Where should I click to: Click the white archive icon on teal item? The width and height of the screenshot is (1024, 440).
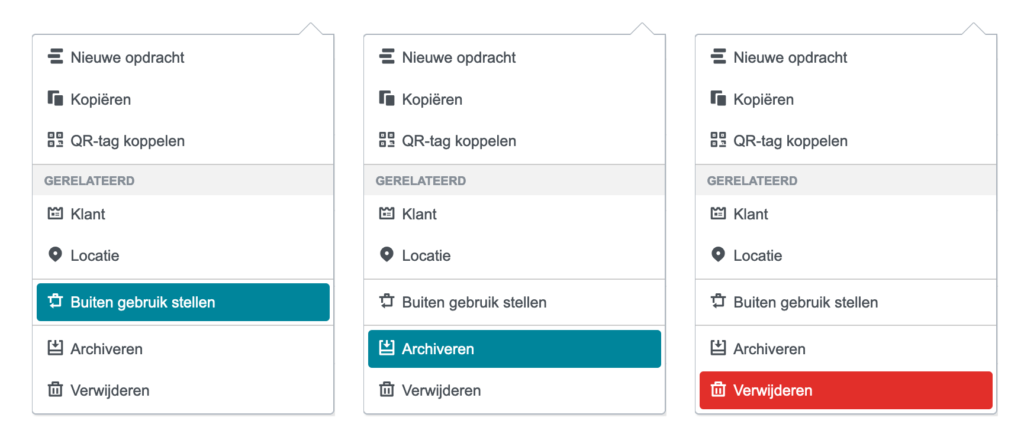[387, 349]
